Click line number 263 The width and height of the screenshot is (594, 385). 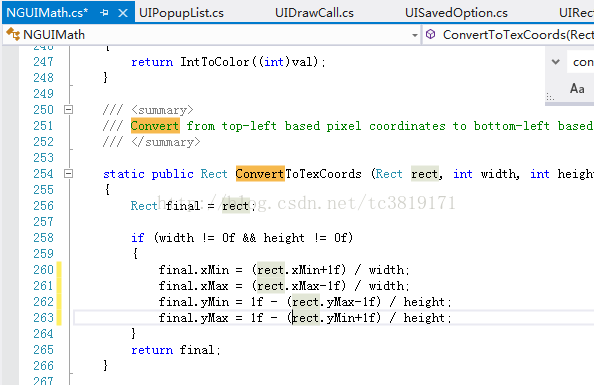(43, 318)
